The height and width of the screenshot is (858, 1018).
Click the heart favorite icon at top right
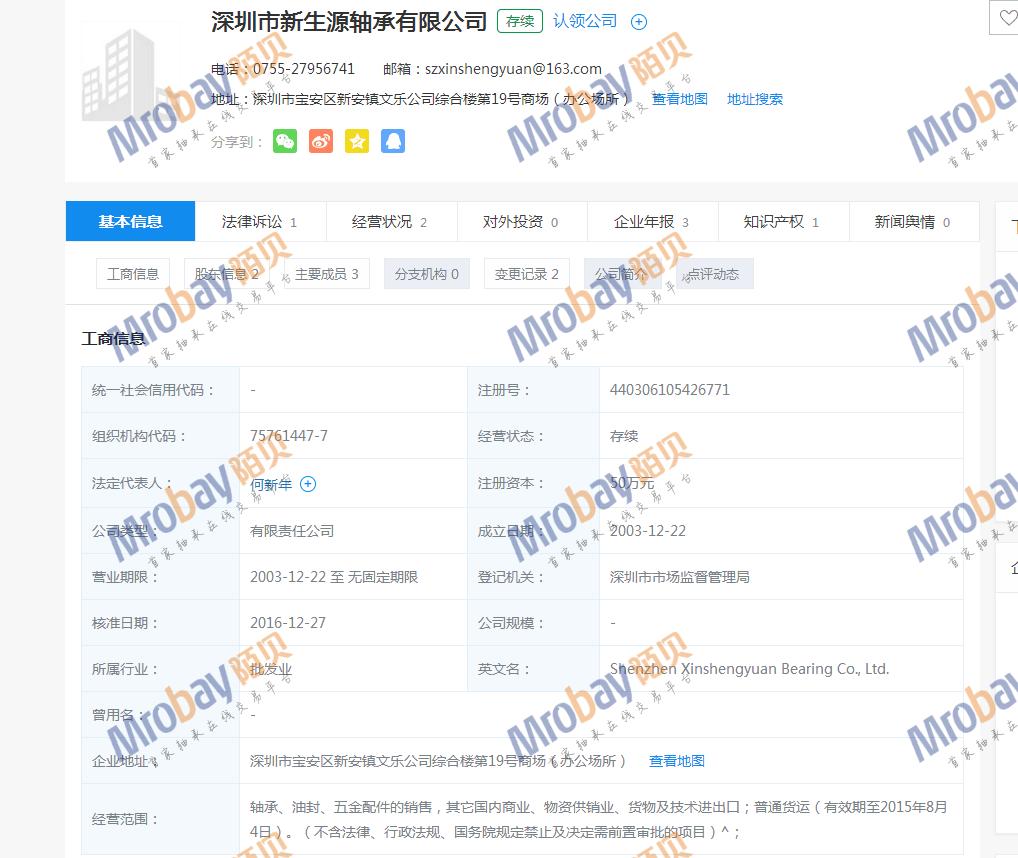pos(1005,19)
